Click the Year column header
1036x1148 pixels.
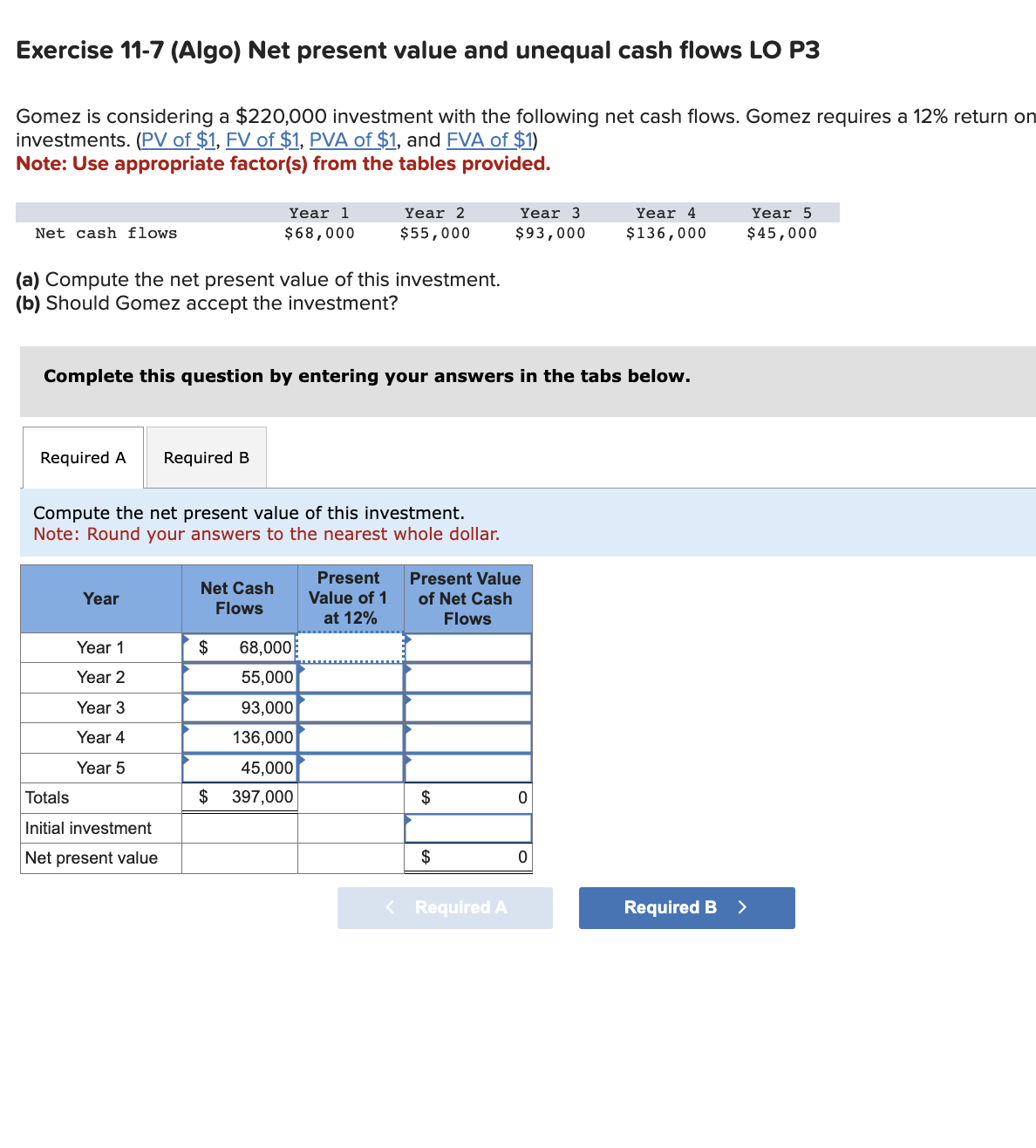101,598
